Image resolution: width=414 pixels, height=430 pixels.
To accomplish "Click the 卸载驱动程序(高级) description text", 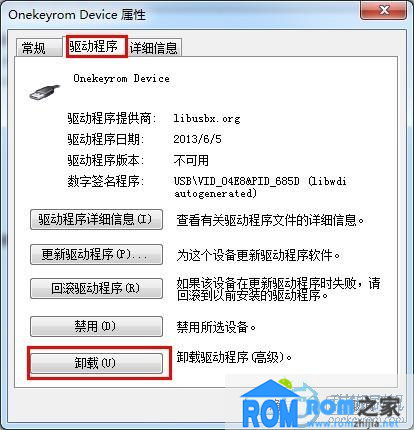I will coord(234,357).
